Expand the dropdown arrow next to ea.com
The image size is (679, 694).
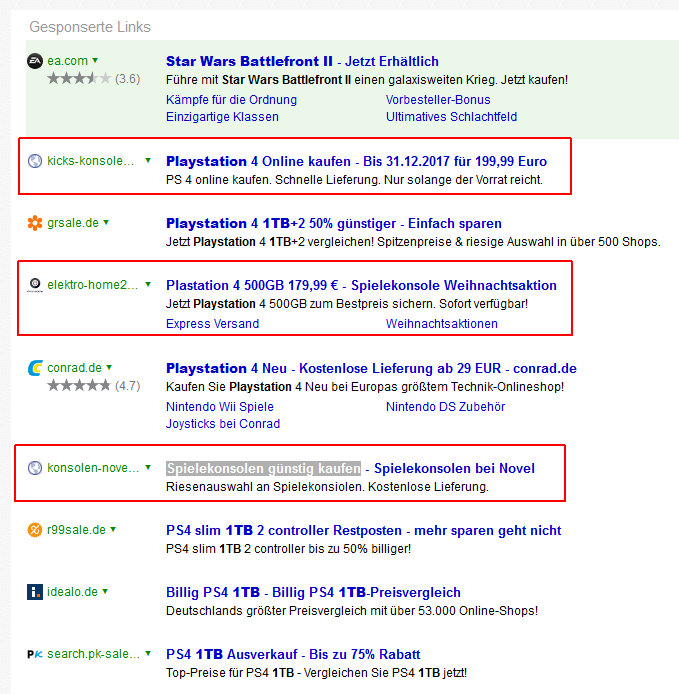(95, 60)
